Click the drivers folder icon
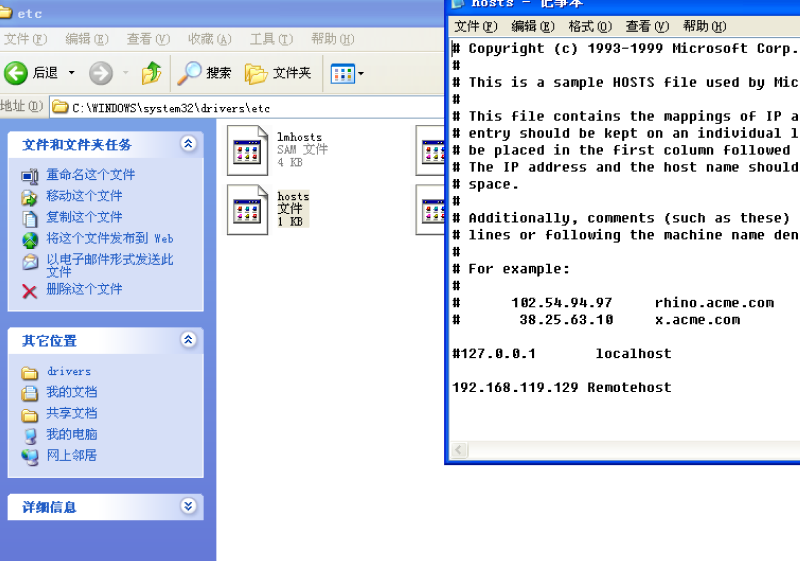 tap(30, 373)
